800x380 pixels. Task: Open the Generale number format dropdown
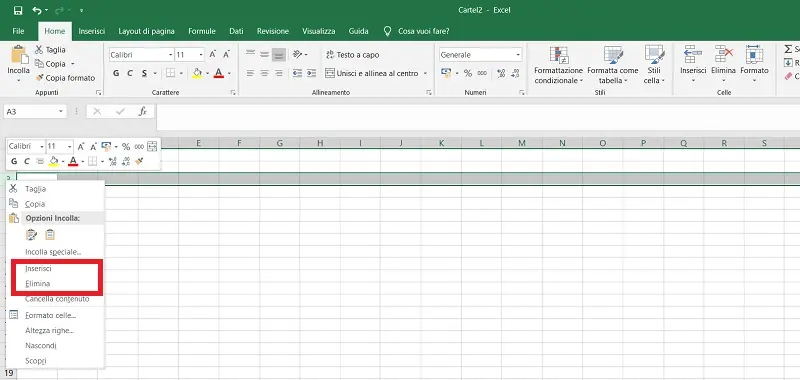(518, 55)
